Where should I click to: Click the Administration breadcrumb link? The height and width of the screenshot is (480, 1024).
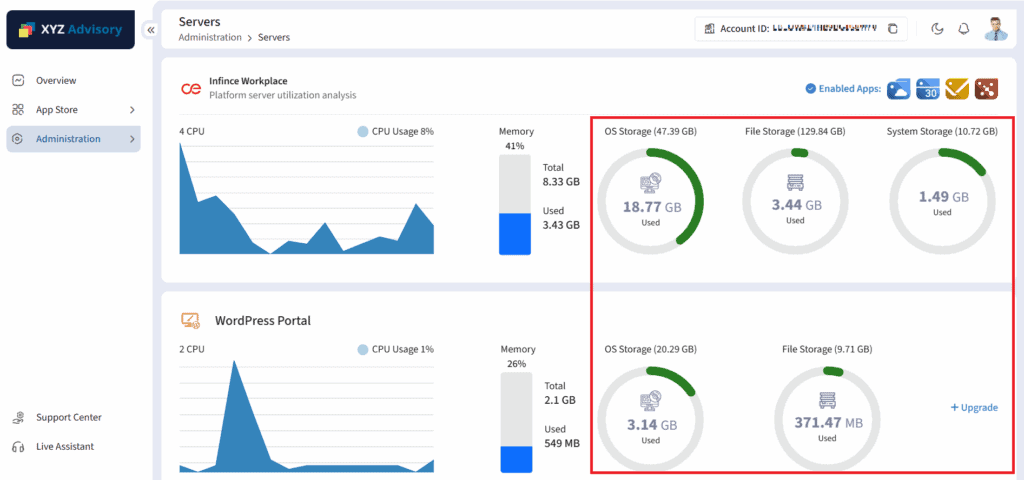(x=210, y=38)
